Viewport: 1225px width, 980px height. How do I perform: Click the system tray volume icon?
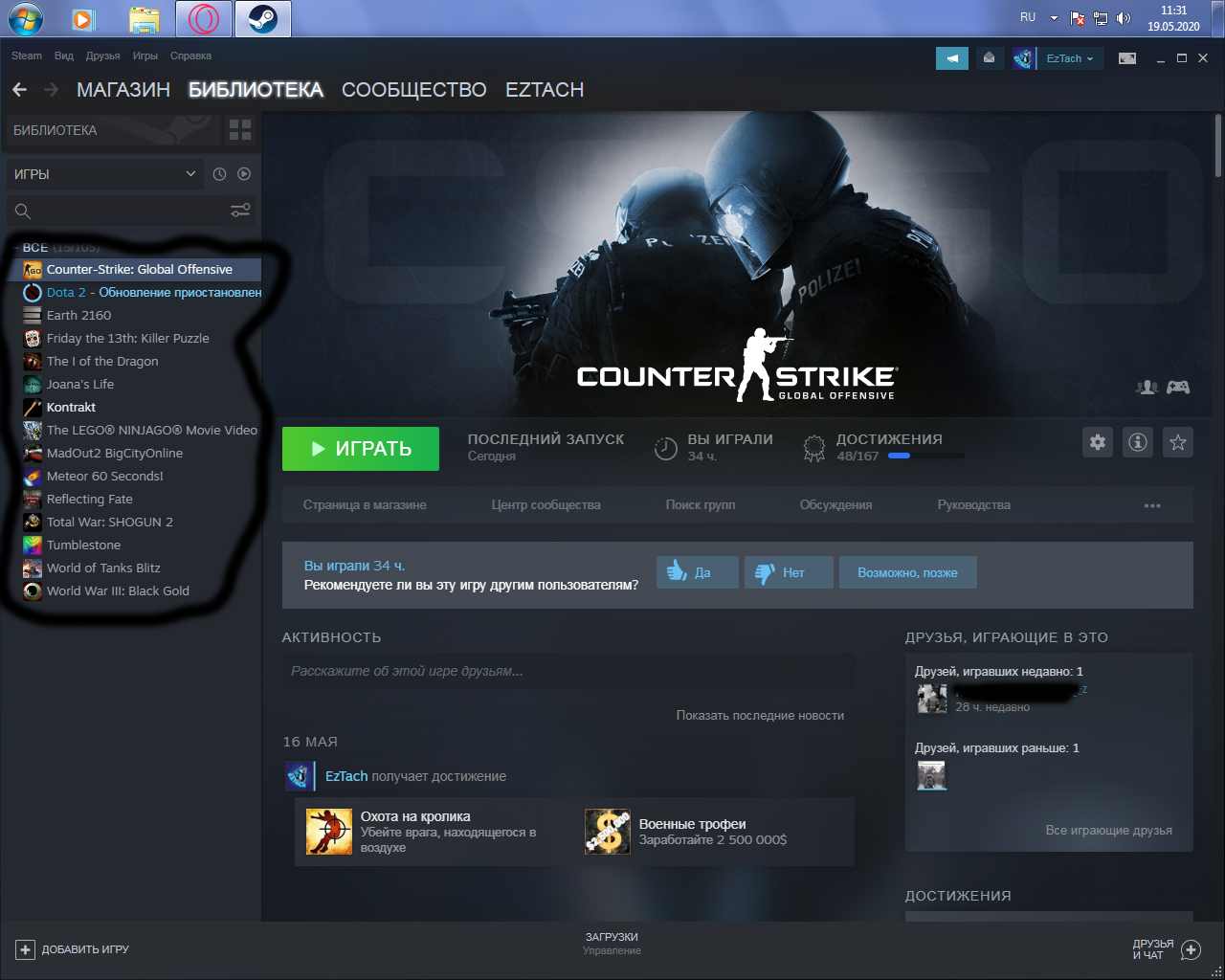coord(1124,18)
